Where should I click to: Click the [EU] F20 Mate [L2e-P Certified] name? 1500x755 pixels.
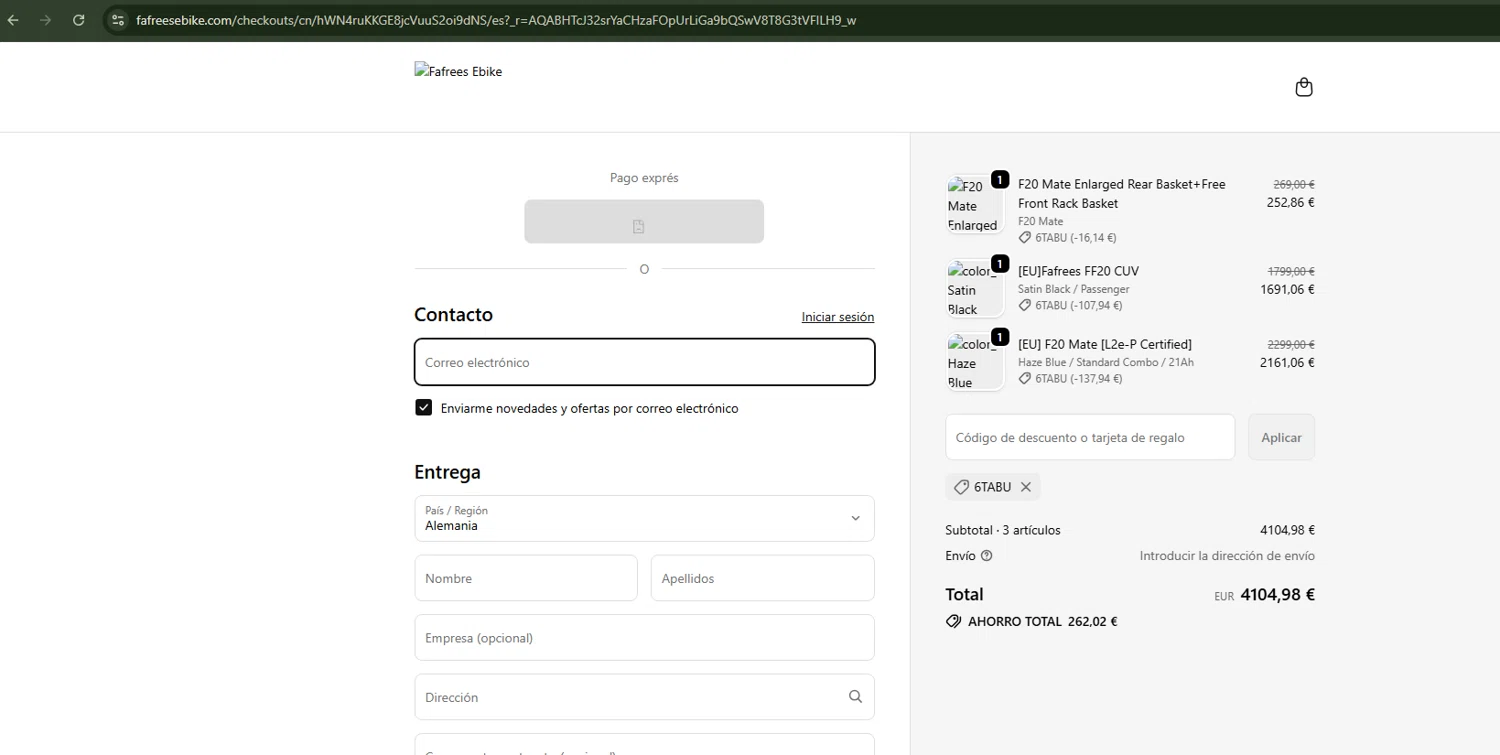tap(1105, 344)
